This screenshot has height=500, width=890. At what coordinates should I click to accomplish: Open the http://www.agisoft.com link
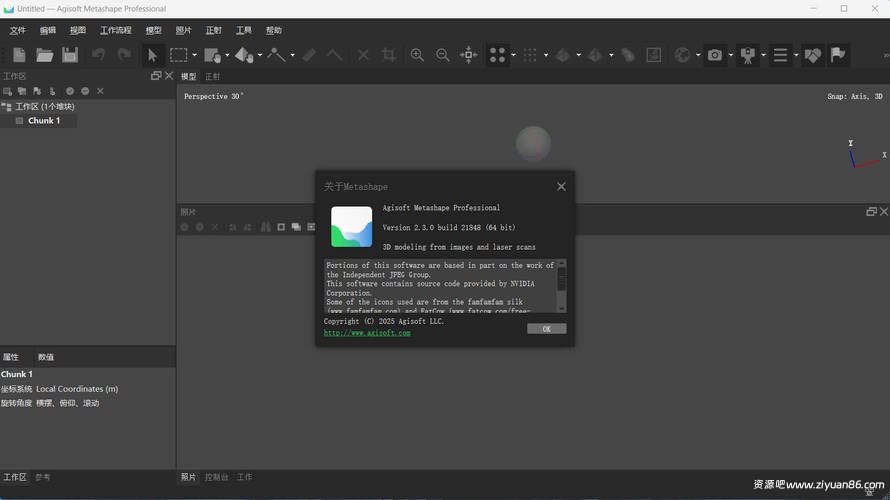tap(367, 333)
